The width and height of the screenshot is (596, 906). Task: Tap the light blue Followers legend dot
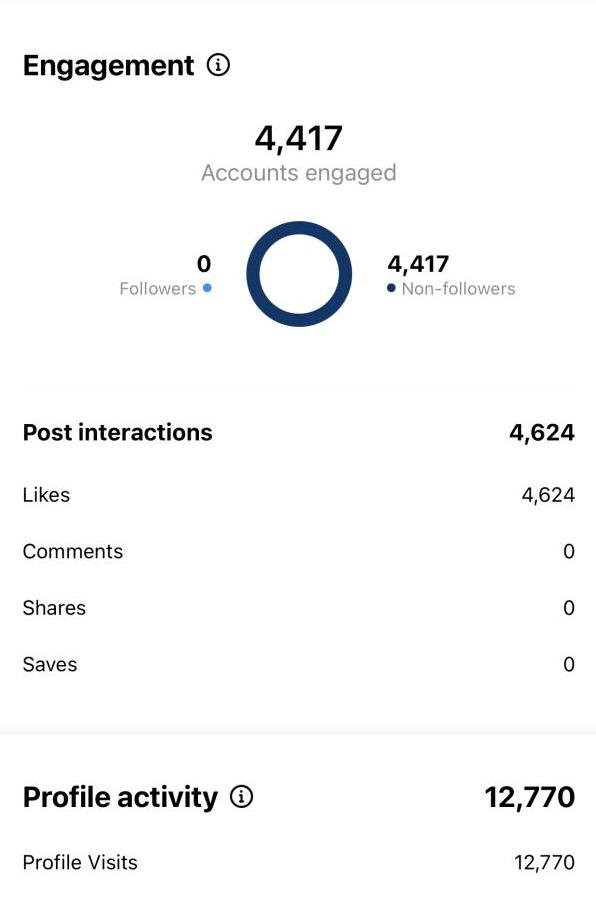point(207,288)
